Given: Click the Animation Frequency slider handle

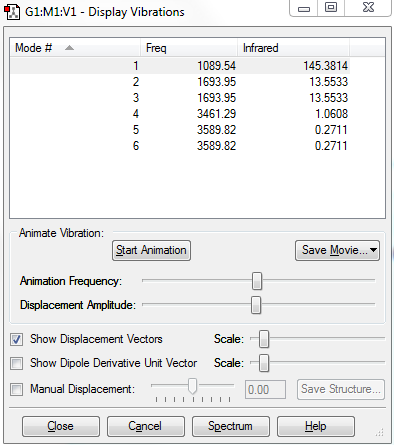Looking at the screenshot, I should click(257, 281).
